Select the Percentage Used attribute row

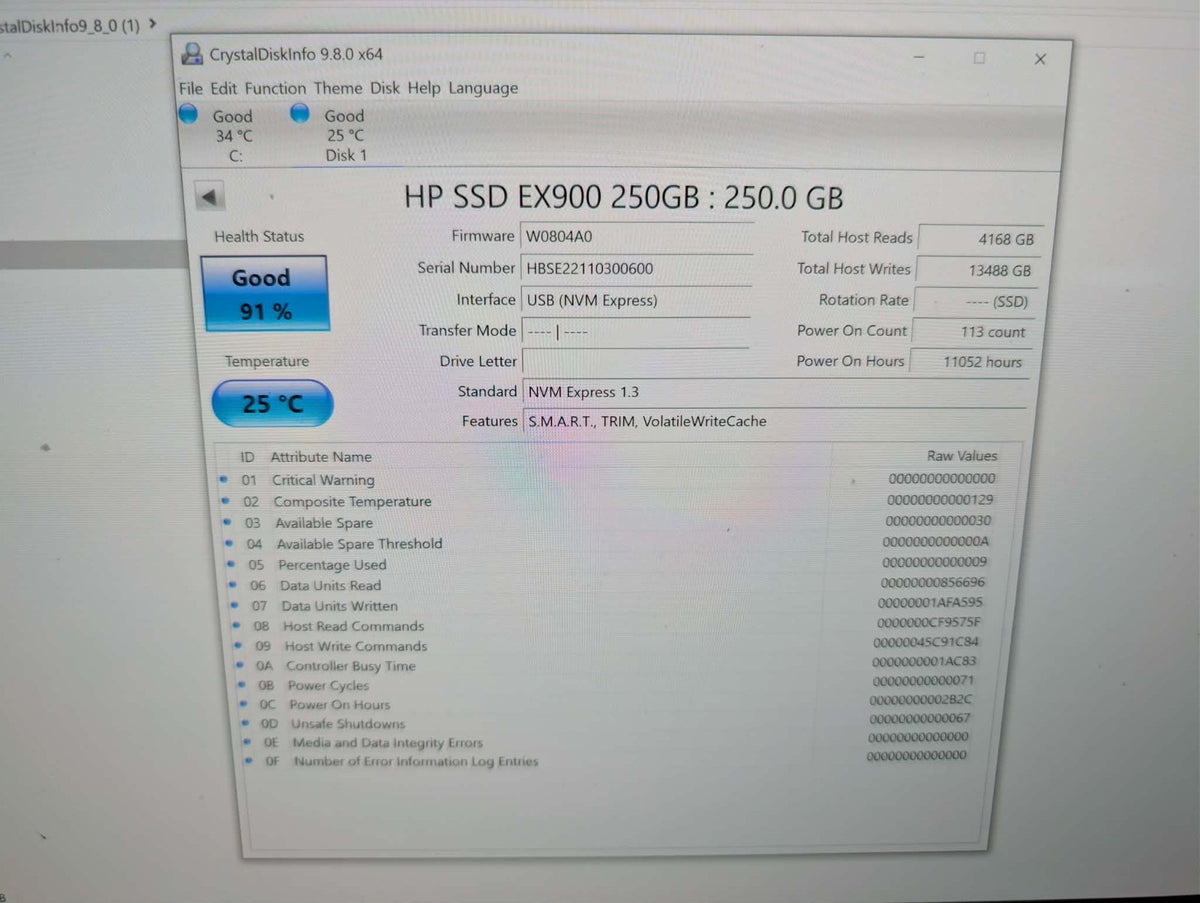coord(608,564)
